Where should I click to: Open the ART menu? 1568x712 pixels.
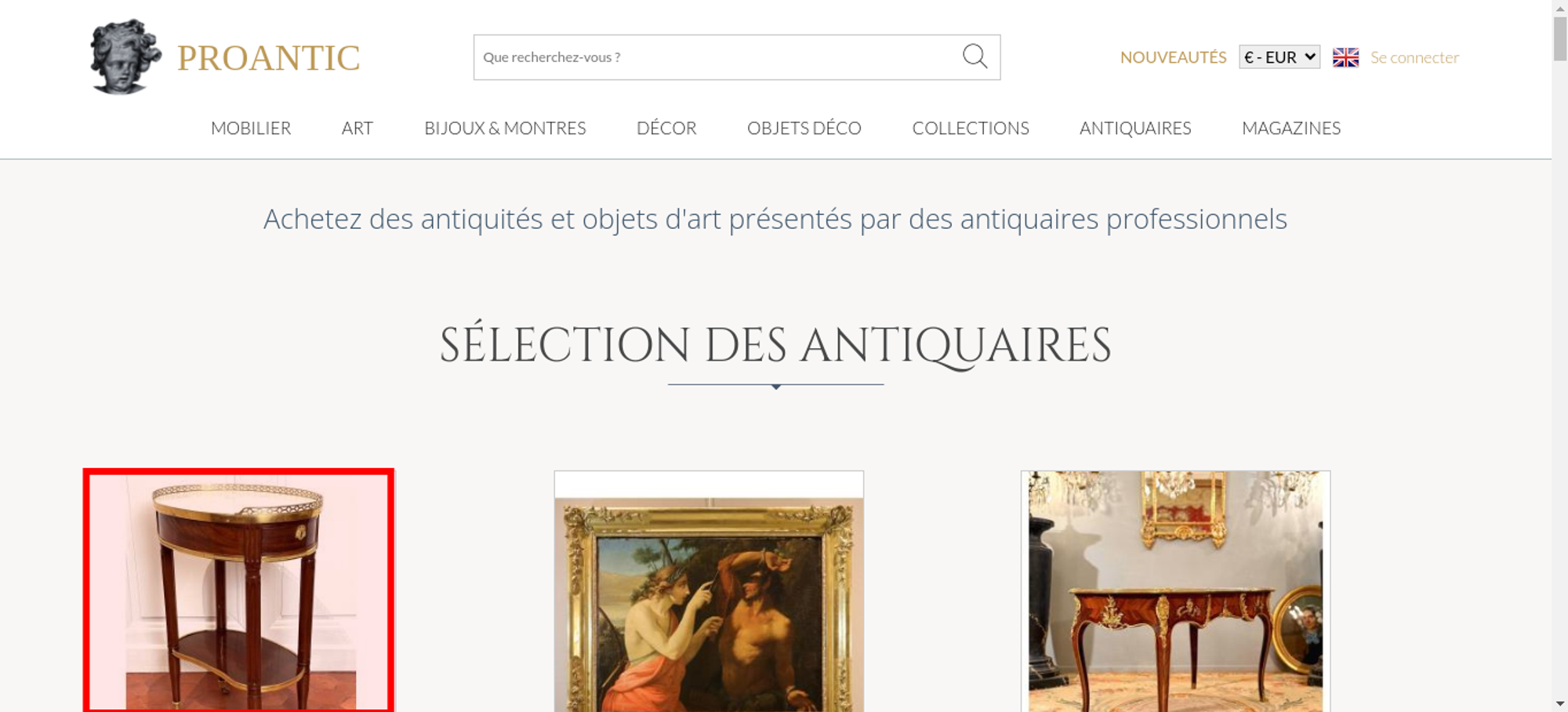[x=358, y=128]
